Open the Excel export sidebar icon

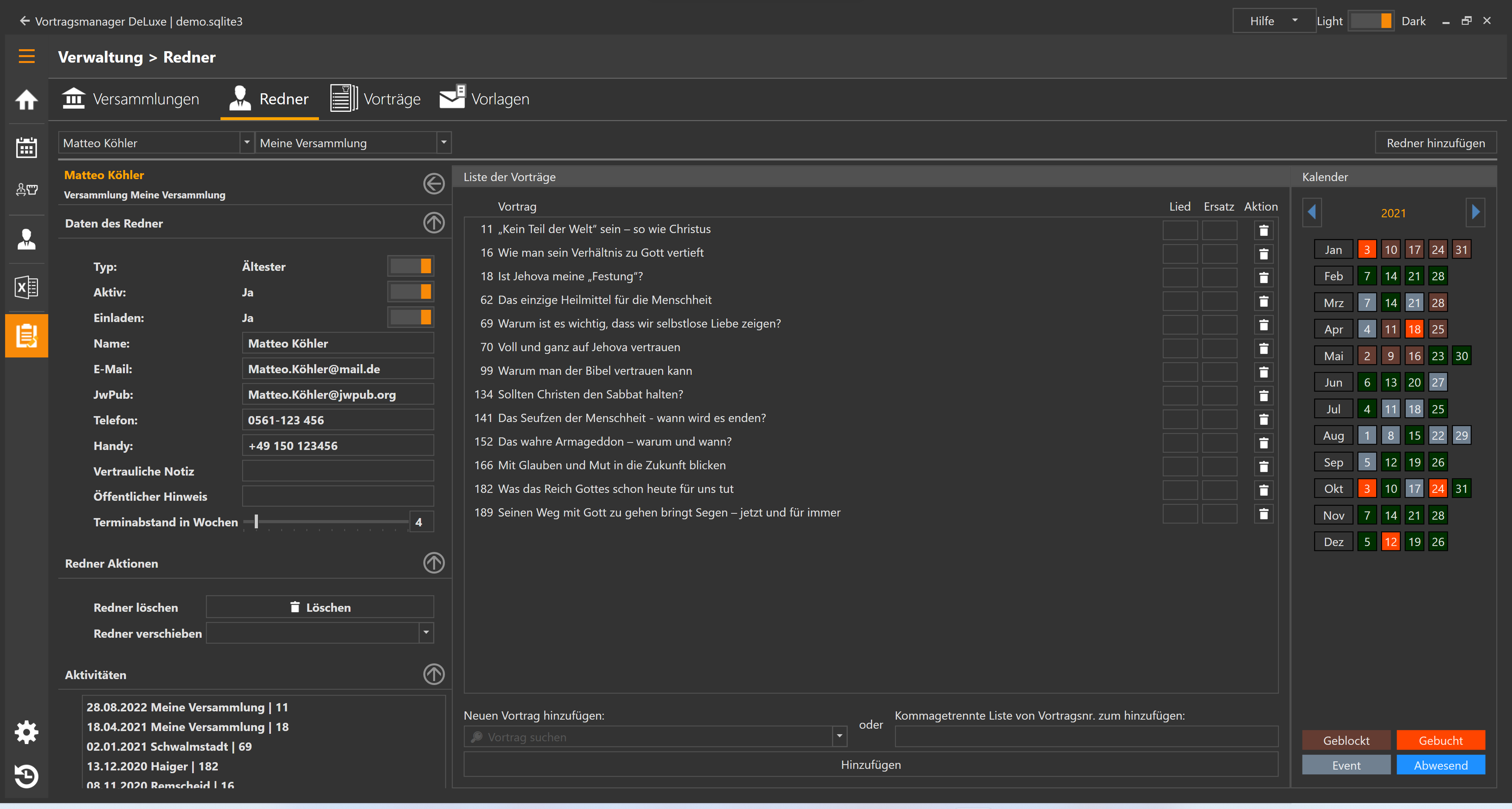pos(26,287)
